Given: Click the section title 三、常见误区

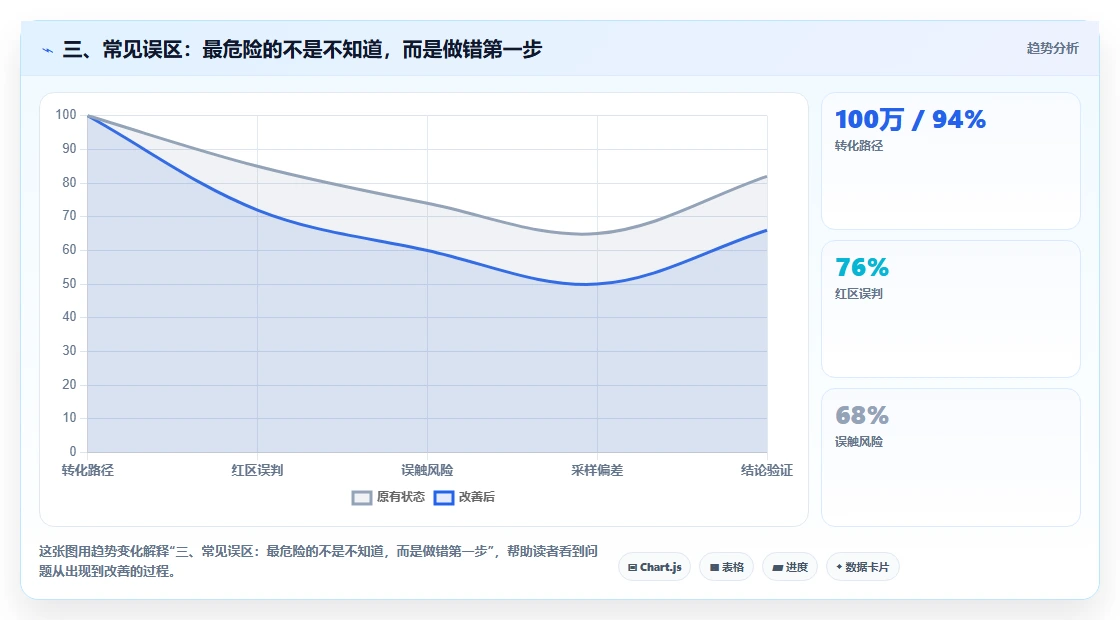Looking at the screenshot, I should (x=302, y=49).
